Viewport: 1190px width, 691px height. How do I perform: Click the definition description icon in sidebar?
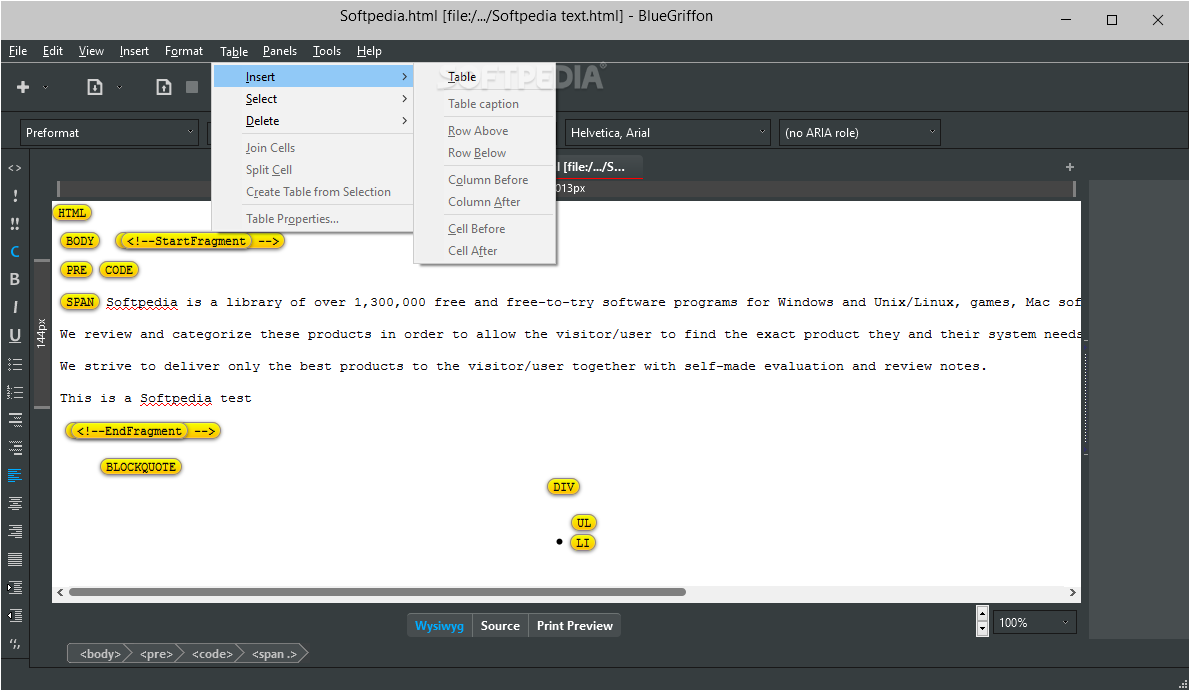(x=14, y=447)
